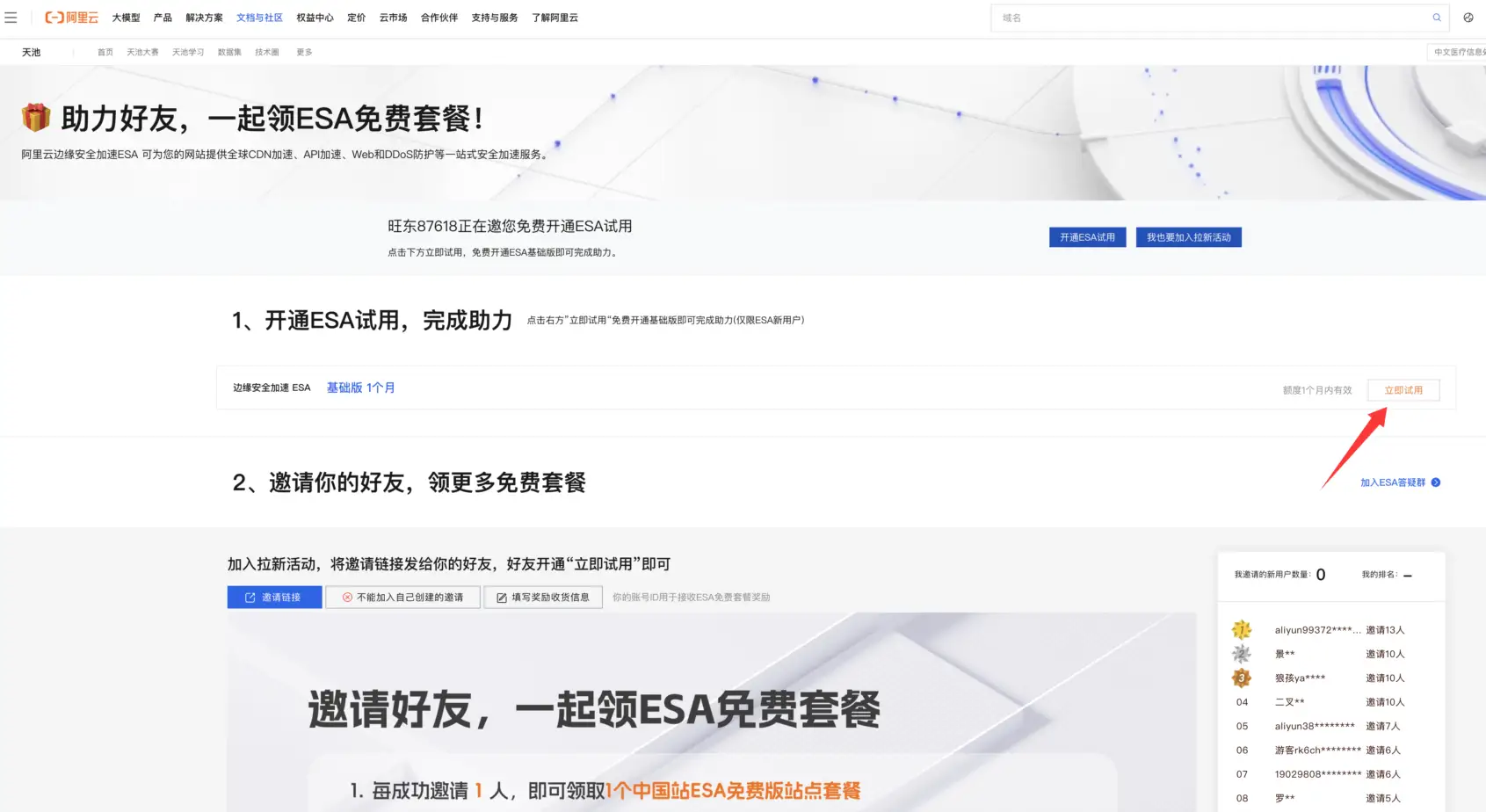Click the chevron arrow after 加入ESA答疑群

pos(1437,482)
